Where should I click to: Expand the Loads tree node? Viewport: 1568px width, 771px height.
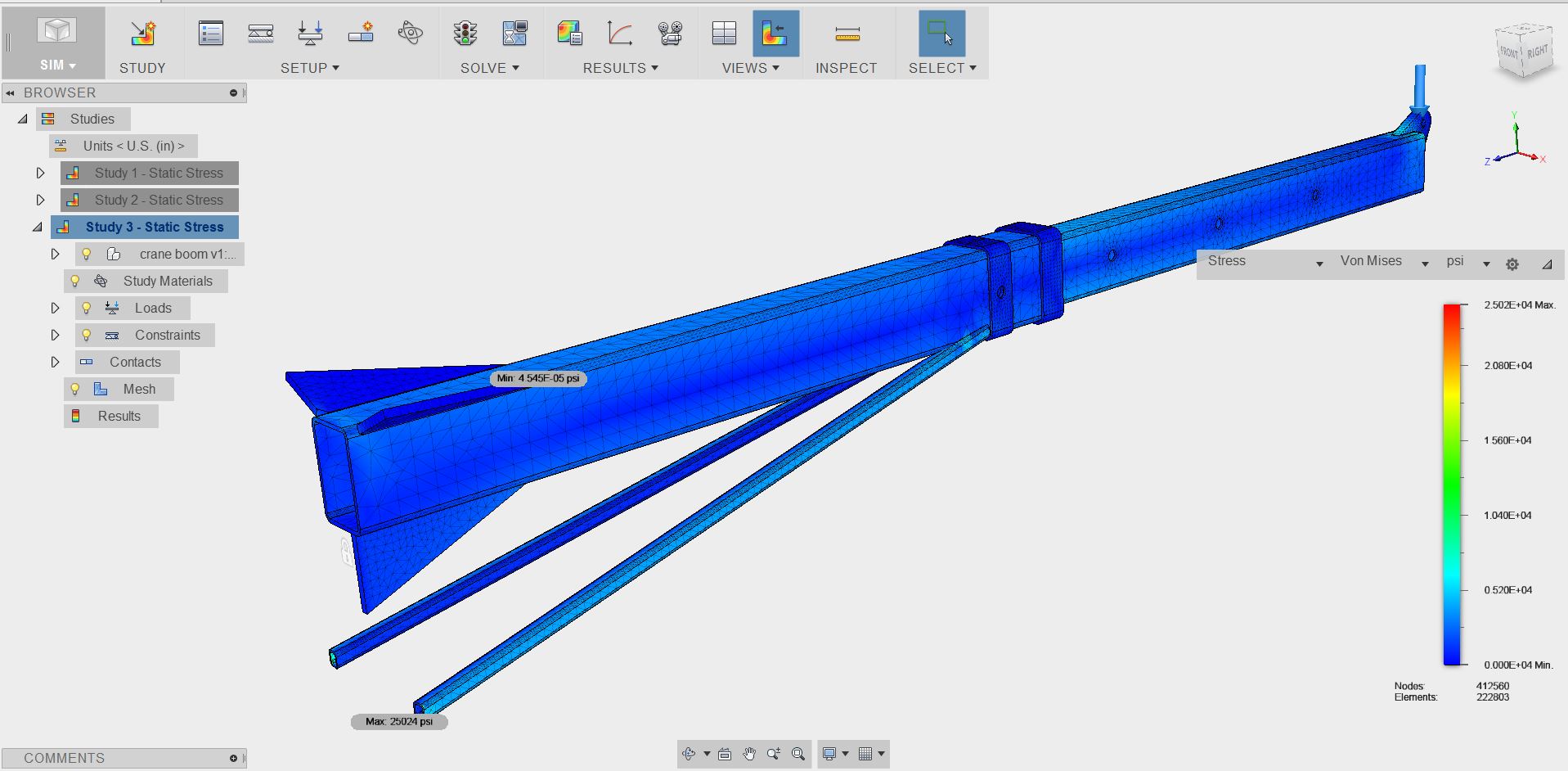[55, 308]
